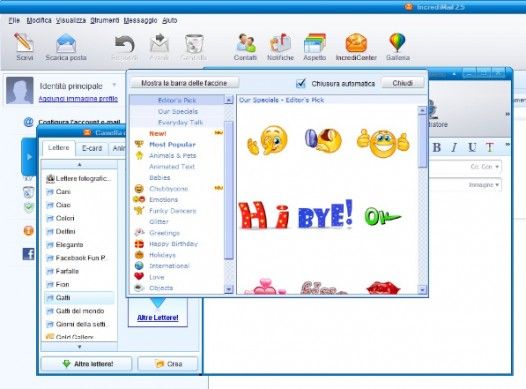
Task: Toggle bold B formatting button
Action: [437, 147]
